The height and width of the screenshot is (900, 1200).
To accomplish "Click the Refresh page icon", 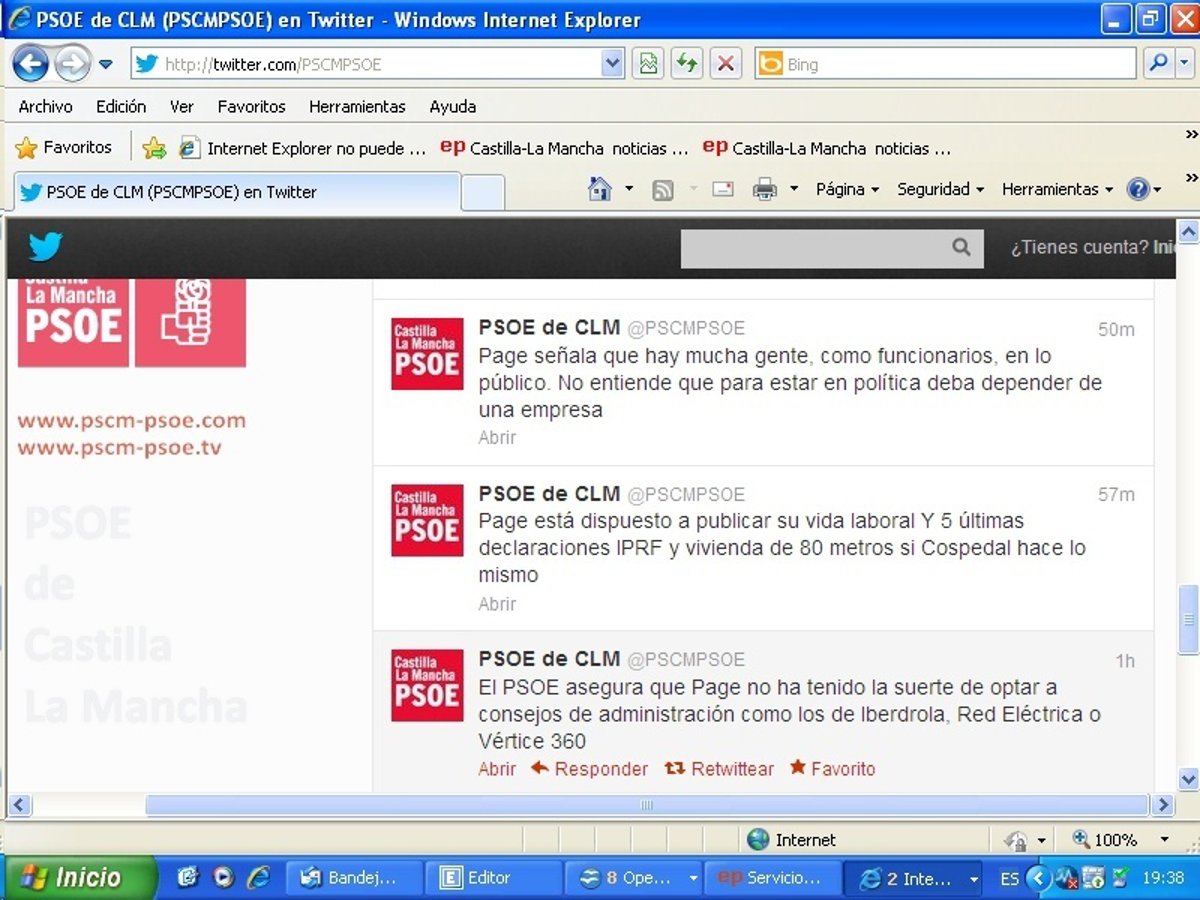I will click(686, 65).
